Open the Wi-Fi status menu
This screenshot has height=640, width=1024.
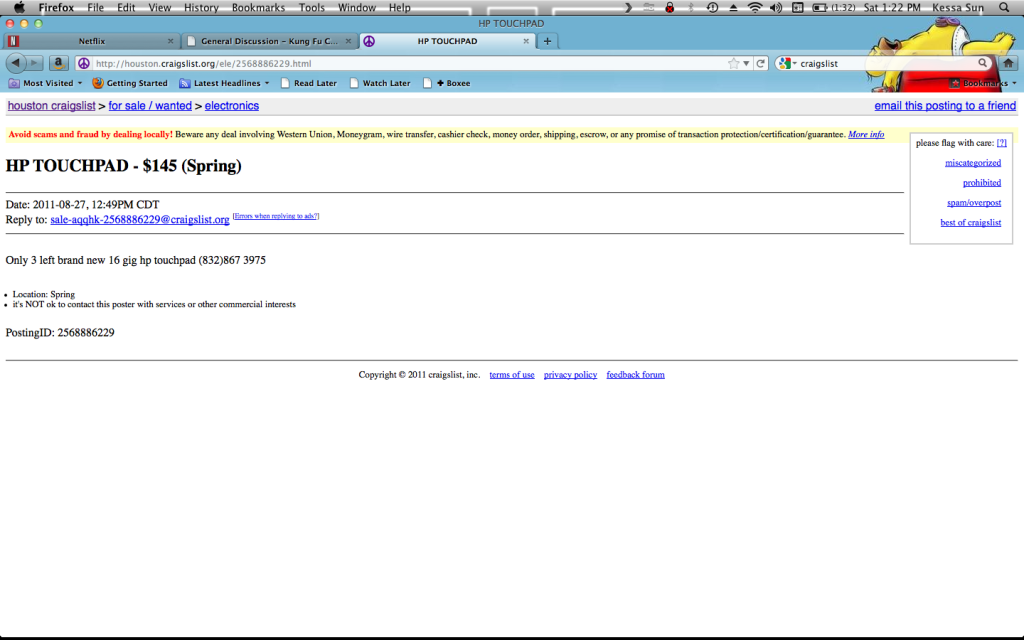click(x=755, y=7)
